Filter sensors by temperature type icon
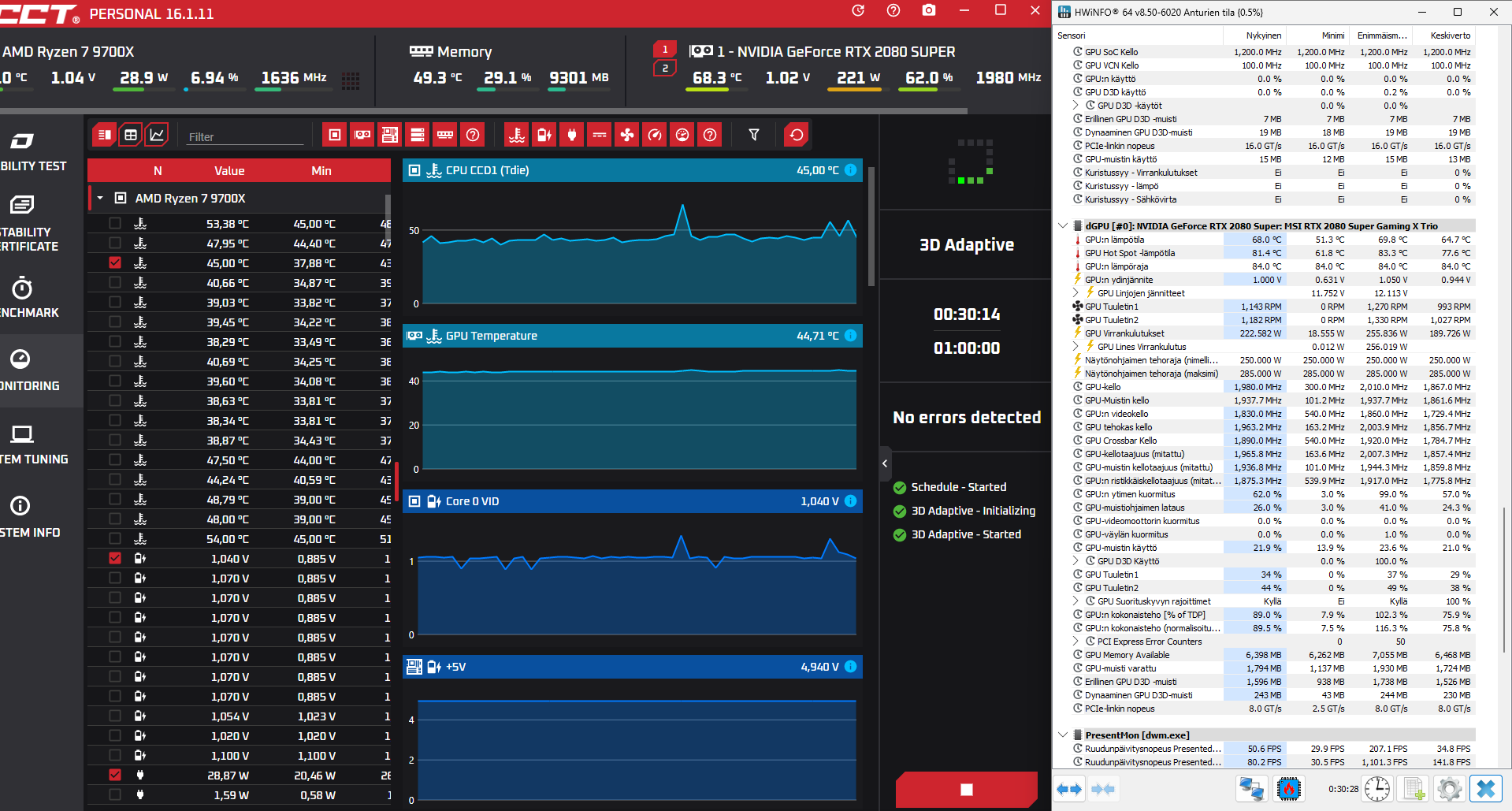This screenshot has width=1512, height=811. pyautogui.click(x=517, y=135)
